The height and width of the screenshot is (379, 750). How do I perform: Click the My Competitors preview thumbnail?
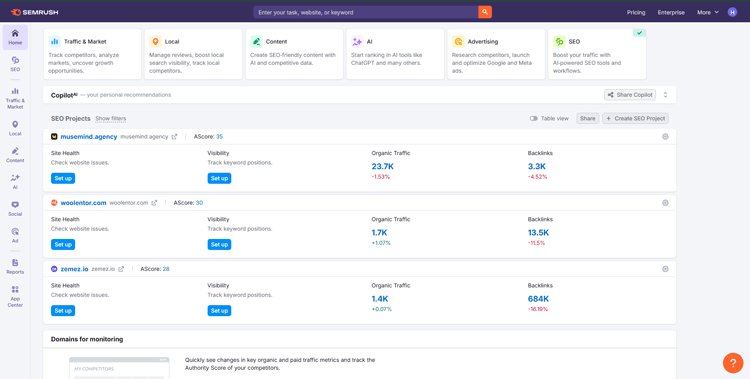(119, 368)
